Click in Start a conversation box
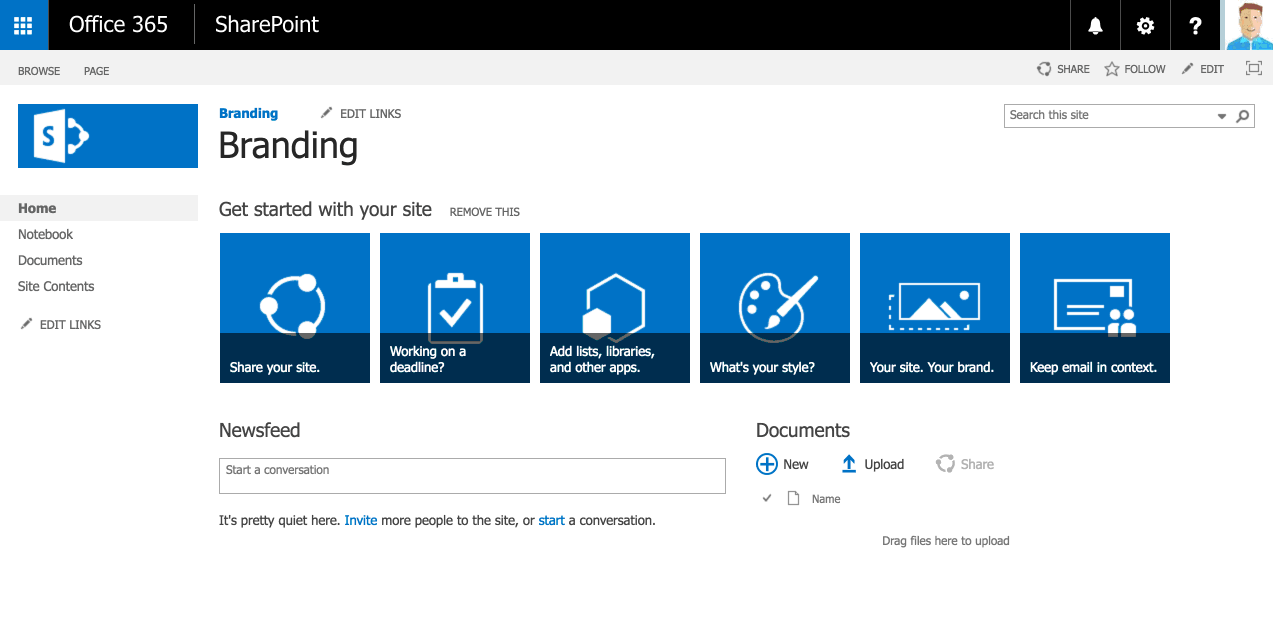Image resolution: width=1273 pixels, height=627 pixels. pos(472,476)
